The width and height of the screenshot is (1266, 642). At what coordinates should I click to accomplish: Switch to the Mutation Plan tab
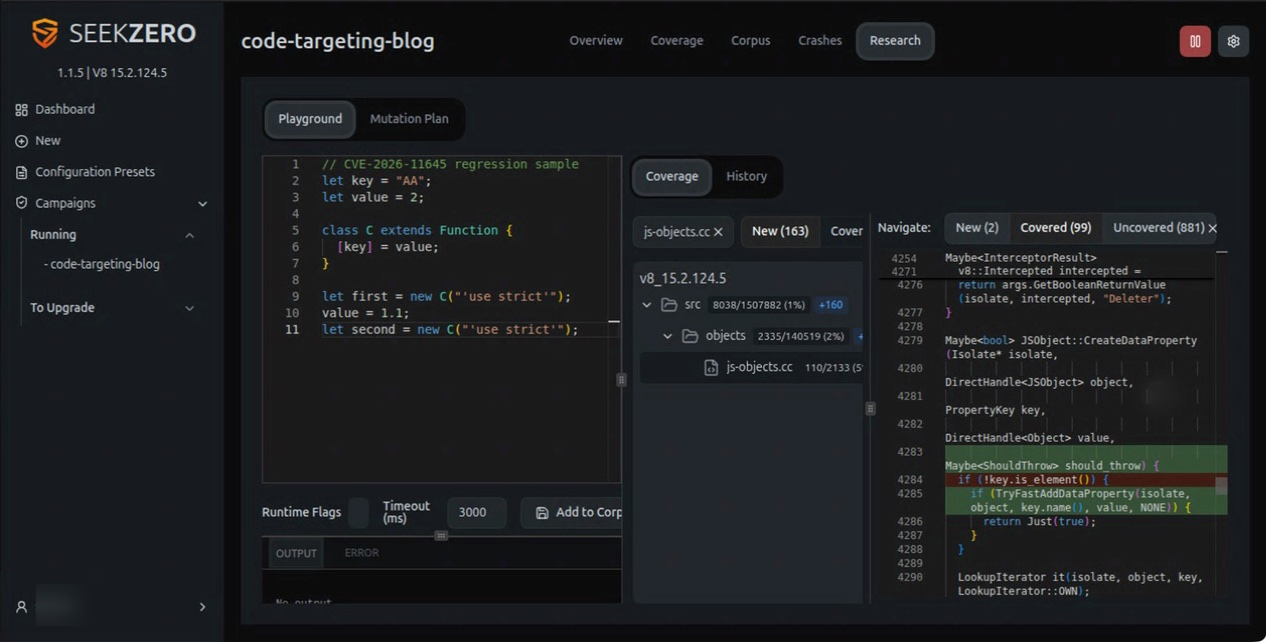point(409,119)
